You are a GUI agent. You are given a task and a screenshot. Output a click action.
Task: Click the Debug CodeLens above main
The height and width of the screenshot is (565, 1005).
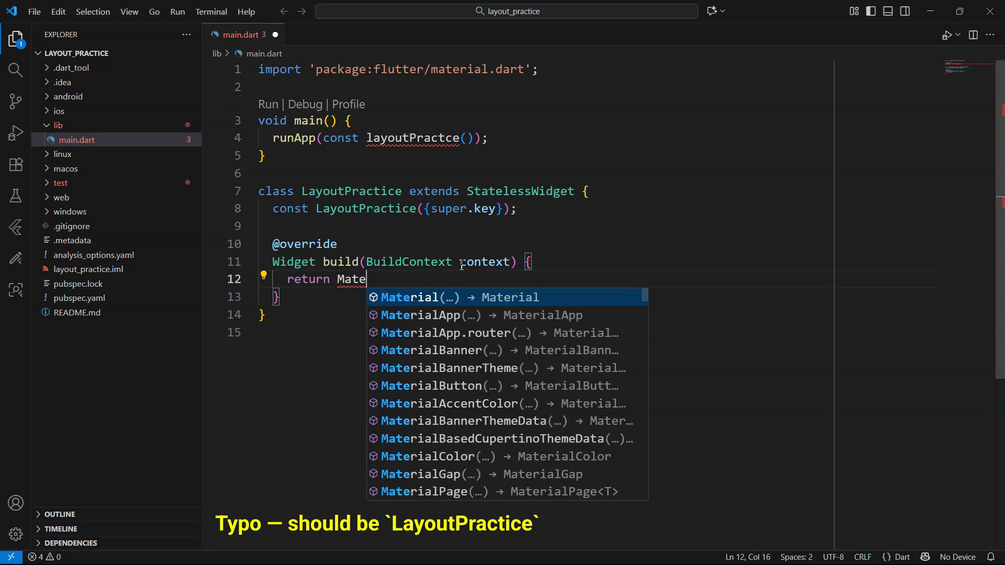point(305,104)
